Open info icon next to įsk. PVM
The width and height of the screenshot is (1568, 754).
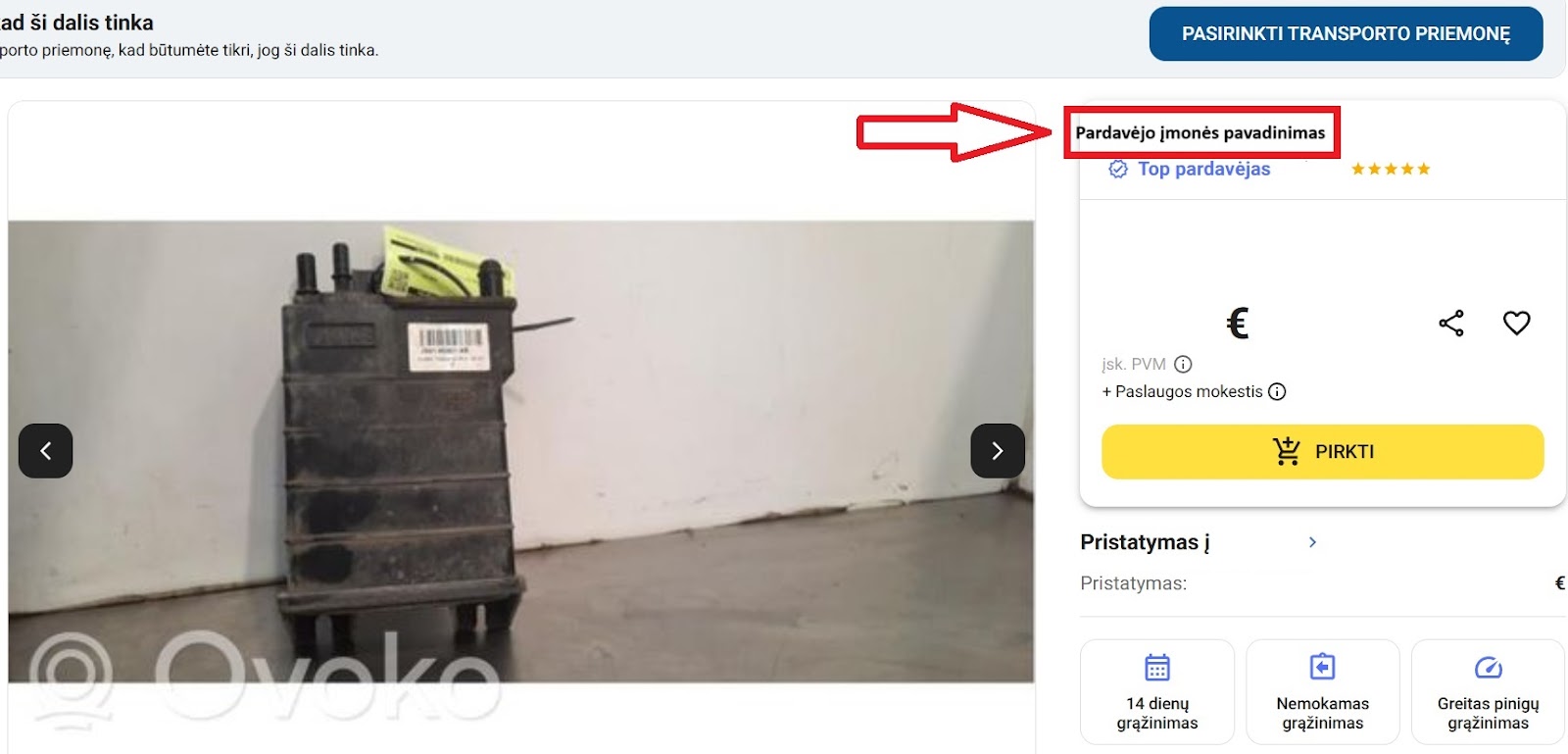1183,364
